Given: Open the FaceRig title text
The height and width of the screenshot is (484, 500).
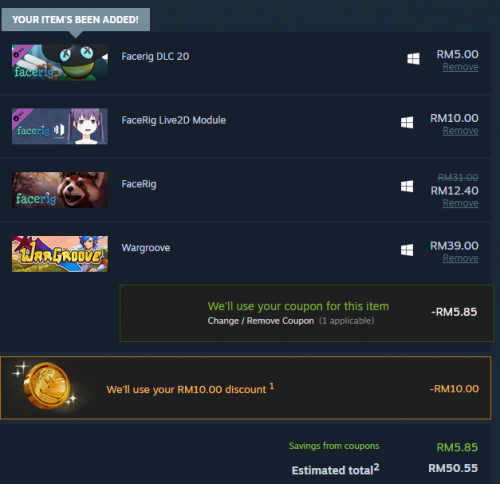Looking at the screenshot, I should tap(139, 184).
